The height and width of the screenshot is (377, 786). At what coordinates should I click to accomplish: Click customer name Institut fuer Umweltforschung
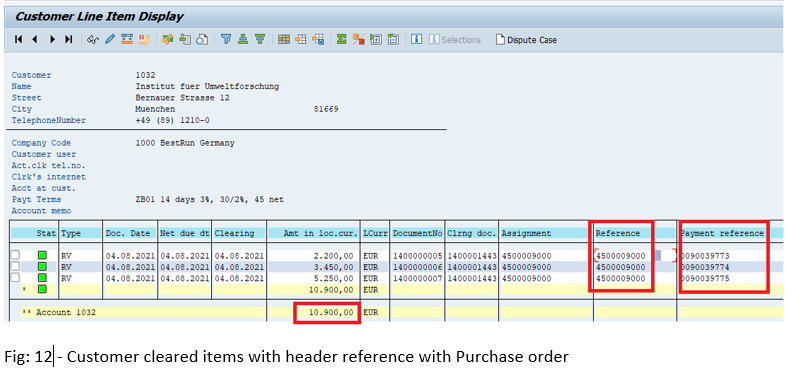pos(207,86)
